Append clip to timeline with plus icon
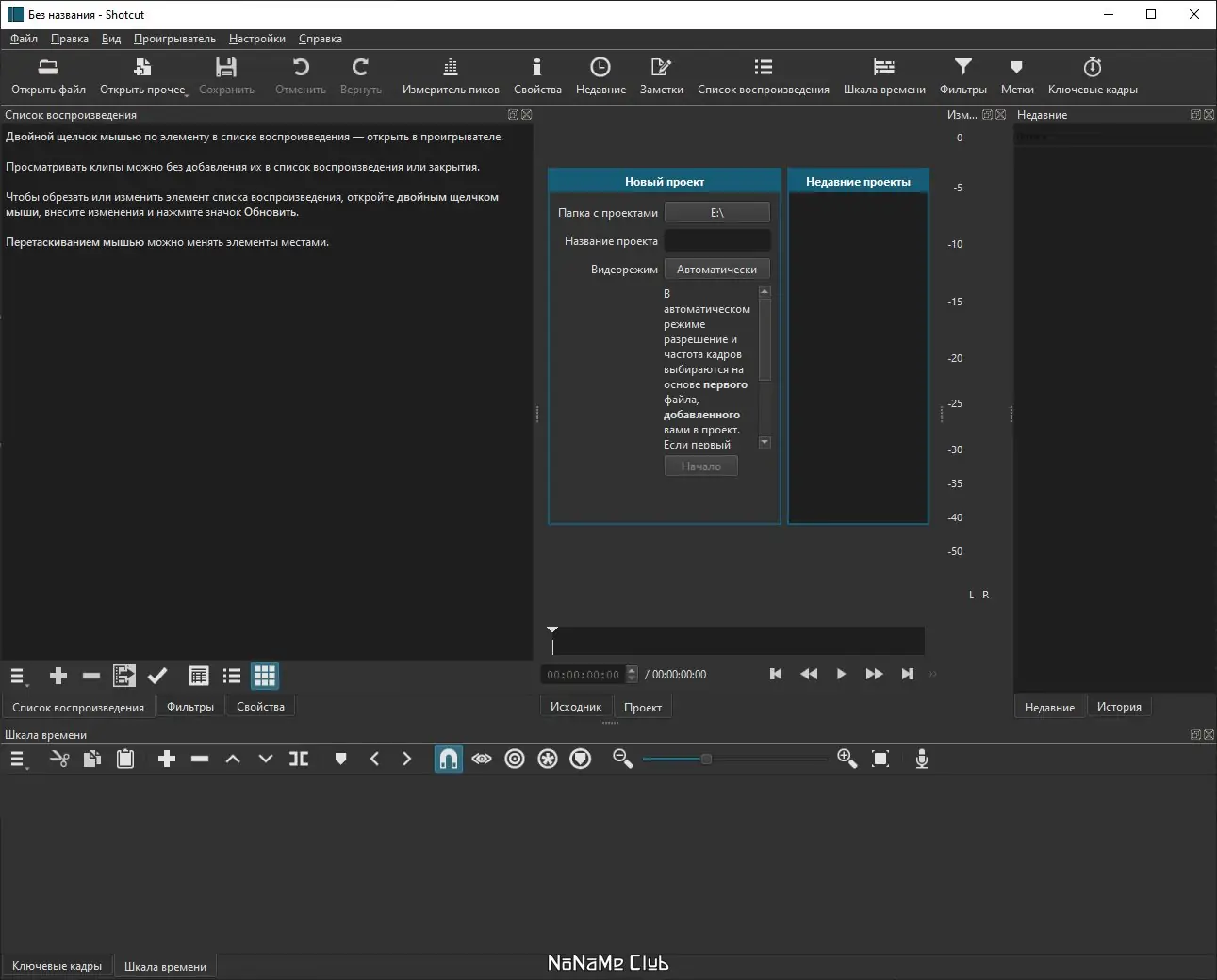Screen dimensions: 1217x980 (x=167, y=759)
